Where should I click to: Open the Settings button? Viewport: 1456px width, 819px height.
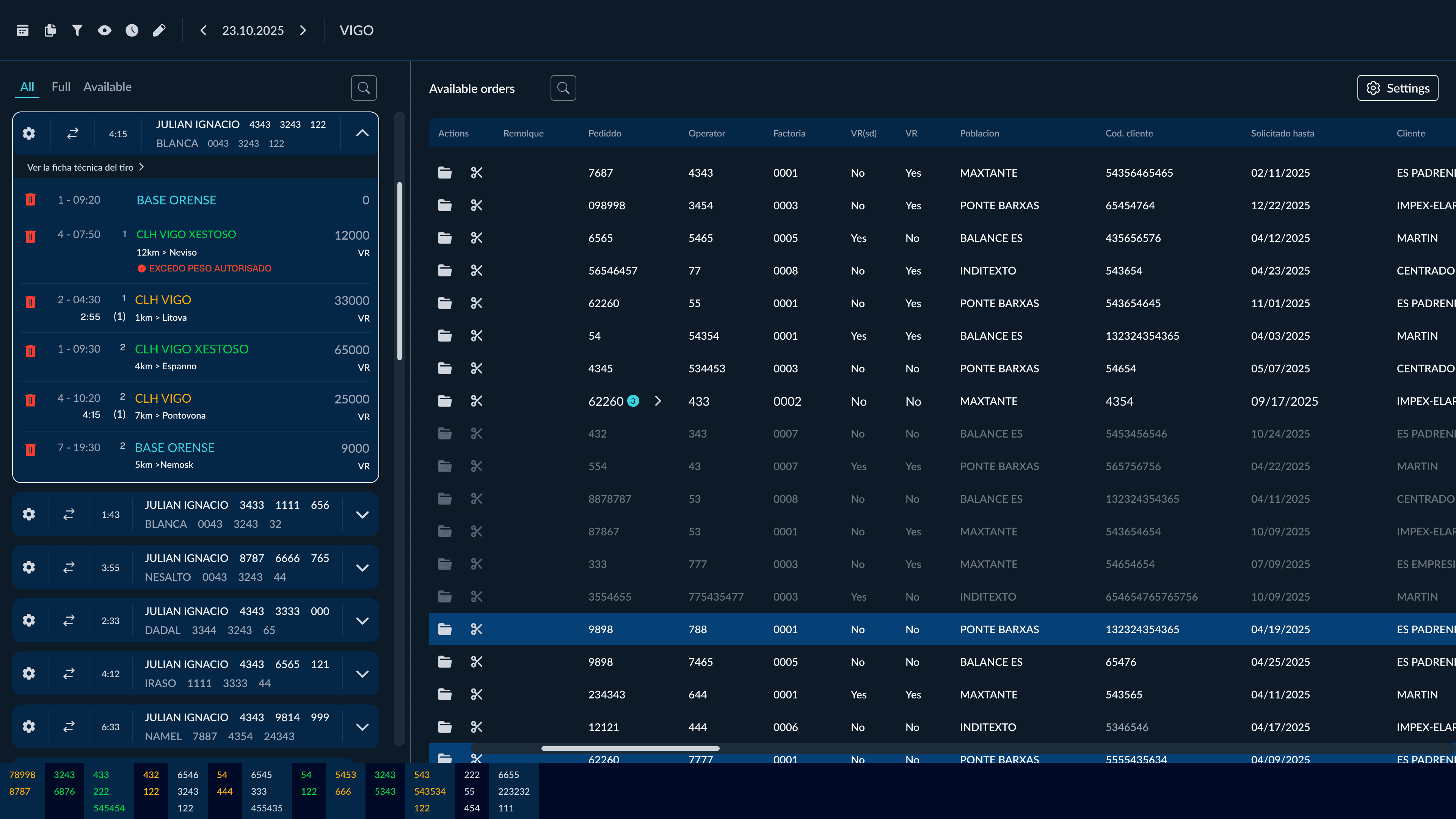point(1397,88)
